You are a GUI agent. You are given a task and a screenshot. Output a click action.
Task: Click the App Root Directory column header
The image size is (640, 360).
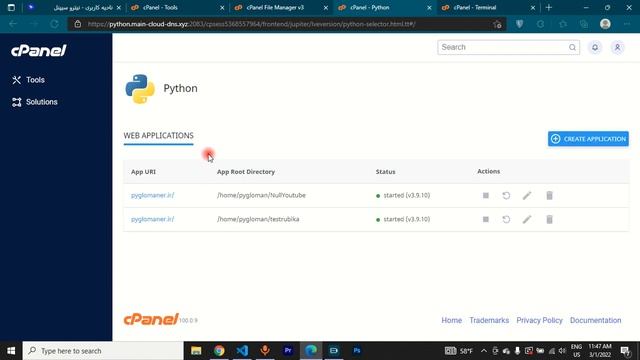tap(246, 172)
